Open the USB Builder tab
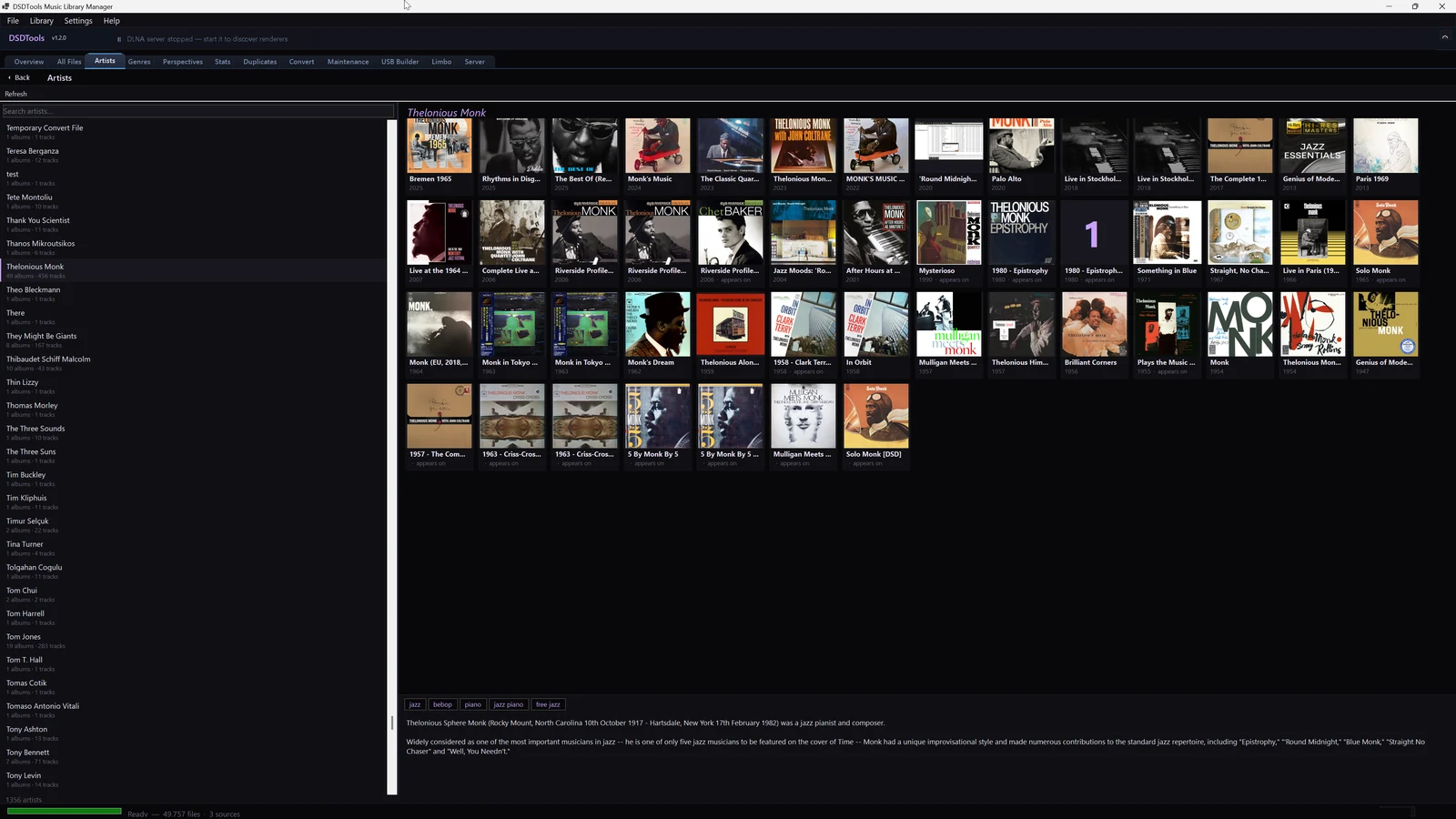1456x819 pixels. [x=399, y=62]
